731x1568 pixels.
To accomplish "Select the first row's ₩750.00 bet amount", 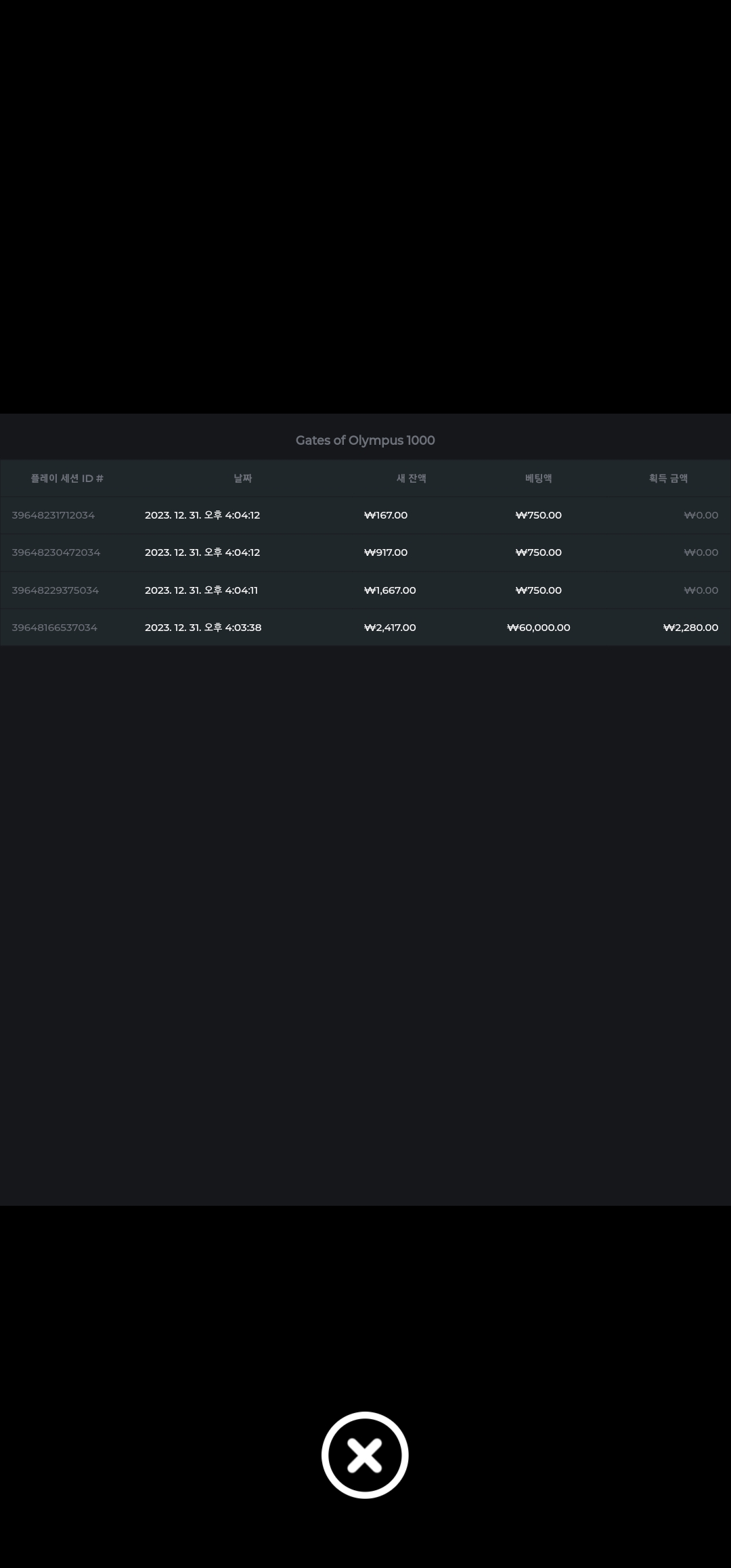I will [539, 515].
